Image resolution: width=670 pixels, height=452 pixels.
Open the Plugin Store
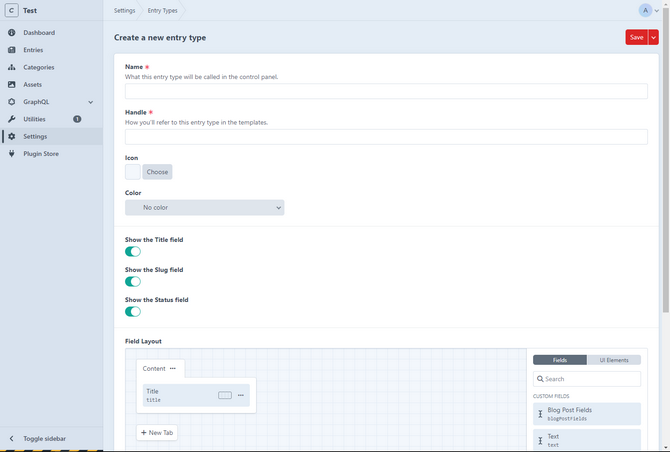[40, 154]
